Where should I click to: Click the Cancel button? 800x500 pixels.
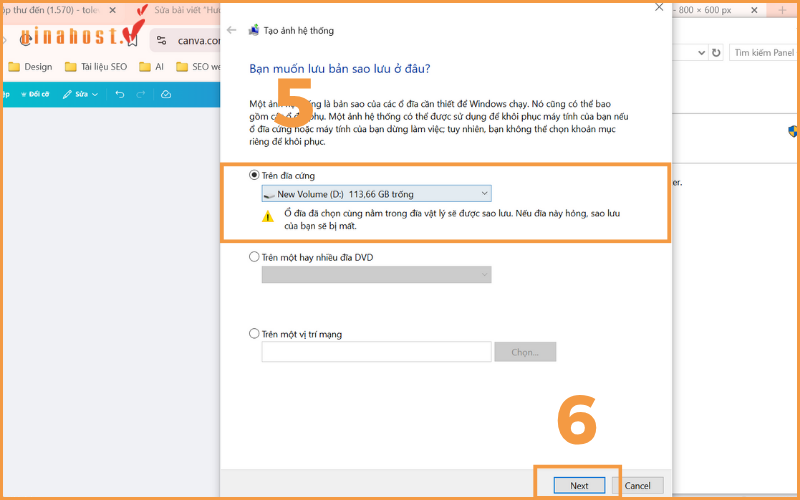tap(637, 485)
